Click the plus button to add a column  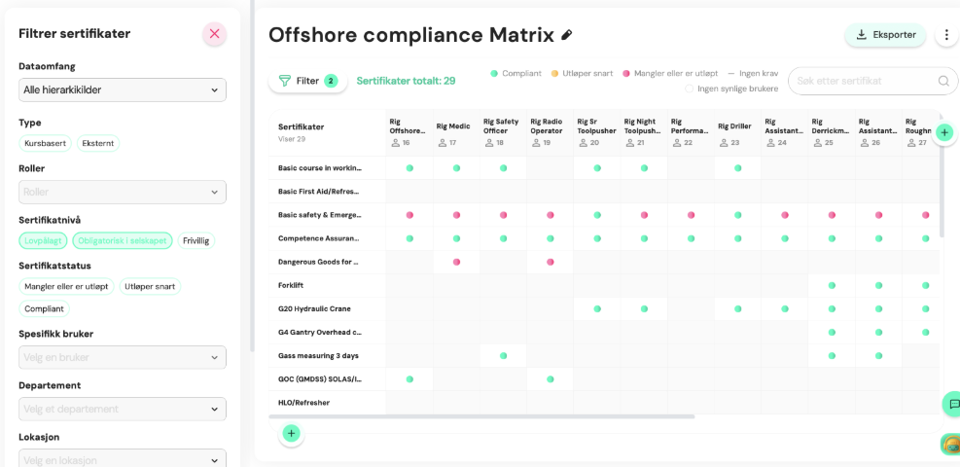(944, 132)
